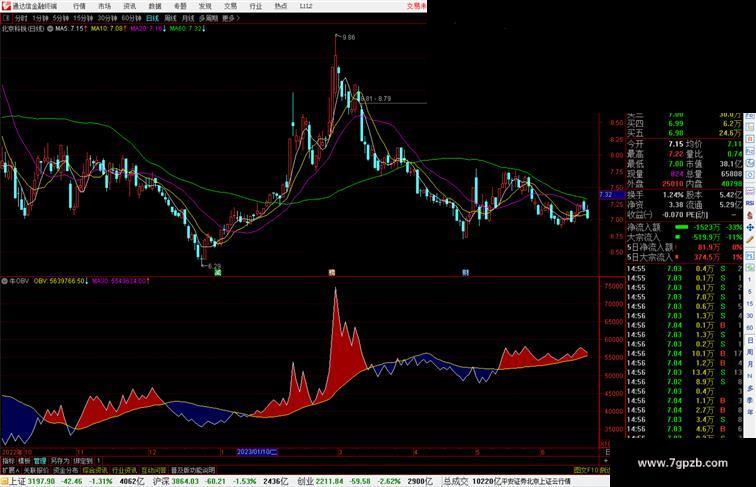Open the 热点 menu
756x487 pixels.
(281, 6)
